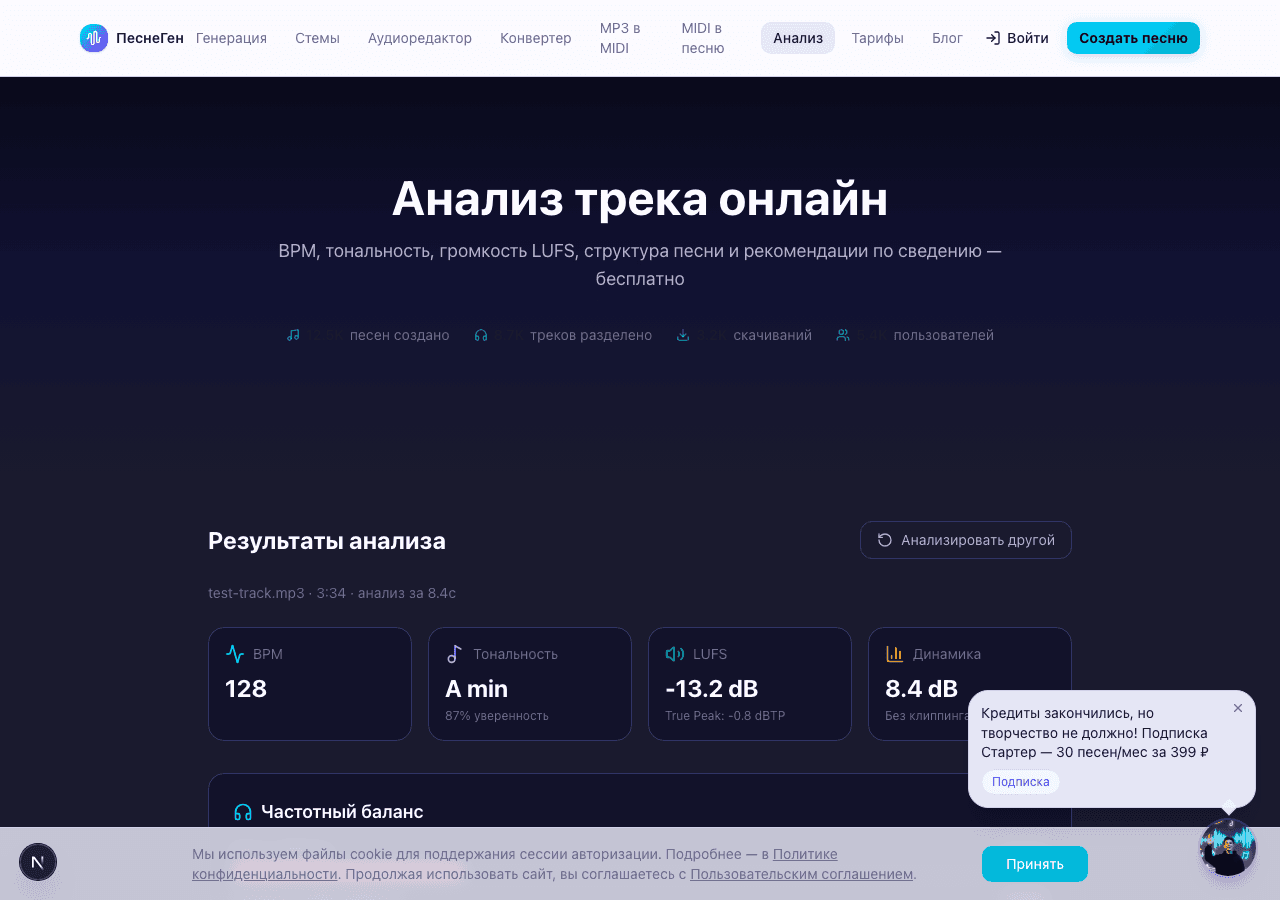The image size is (1280, 900).
Task: Switch to the Тарифы section
Action: click(877, 38)
